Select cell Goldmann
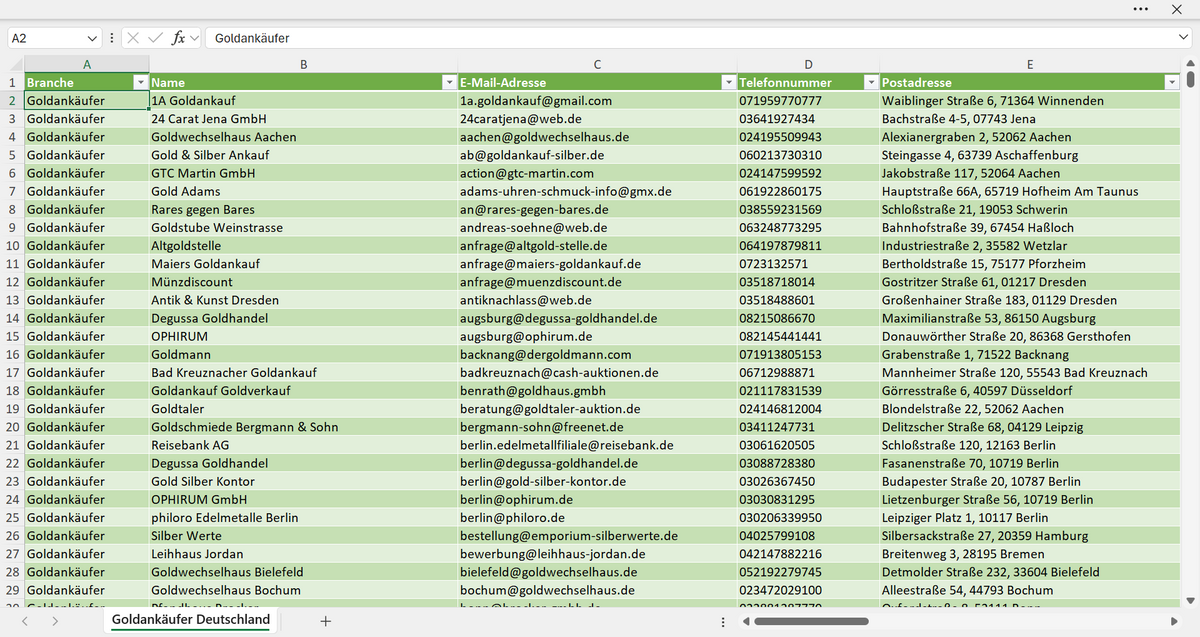The image size is (1200, 637). click(x=303, y=354)
